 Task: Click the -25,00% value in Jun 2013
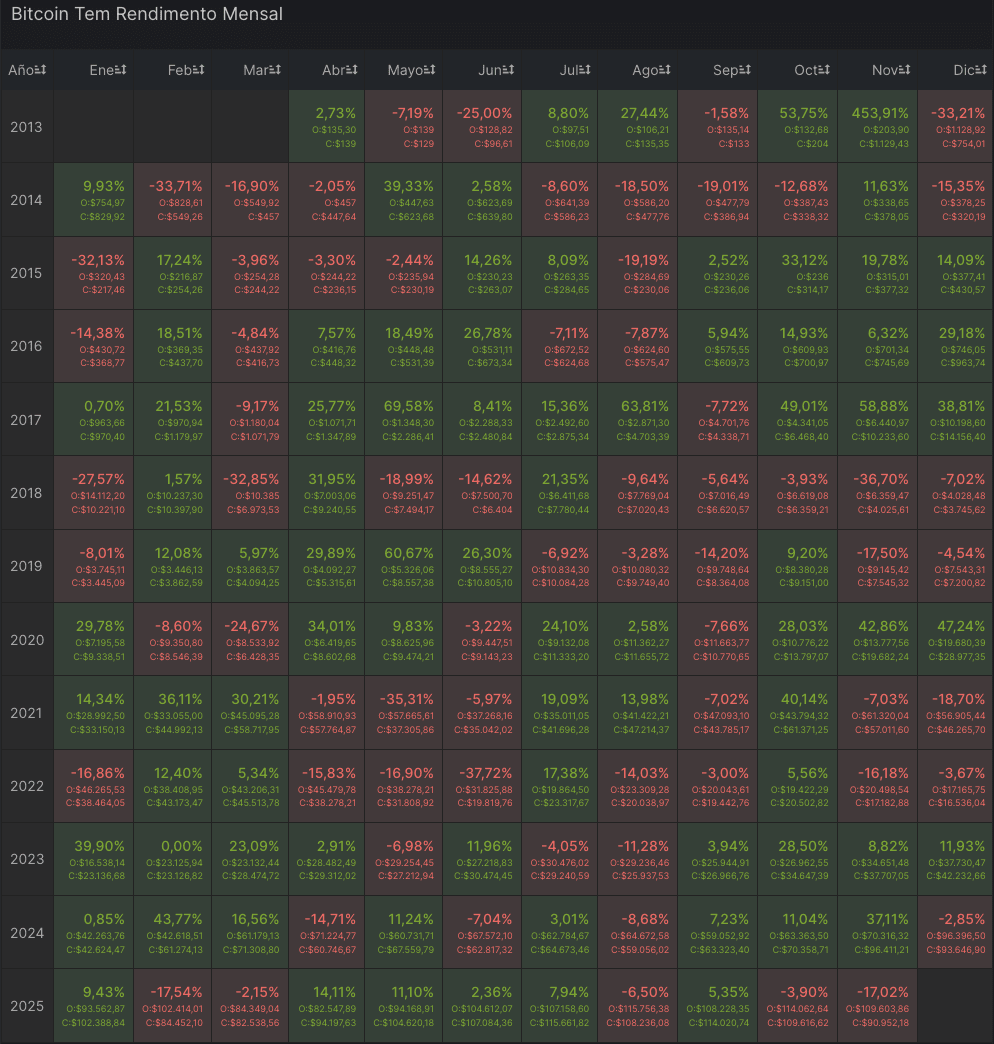[x=485, y=113]
